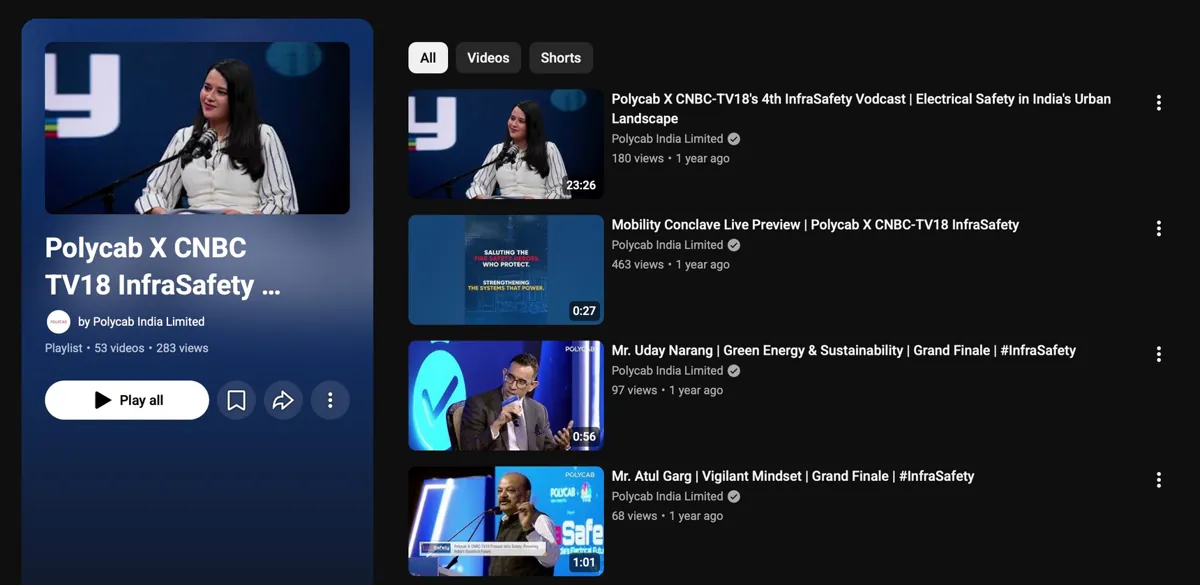Open the Mobility Conclave Live Preview title
This screenshot has width=1200, height=585.
pyautogui.click(x=815, y=225)
